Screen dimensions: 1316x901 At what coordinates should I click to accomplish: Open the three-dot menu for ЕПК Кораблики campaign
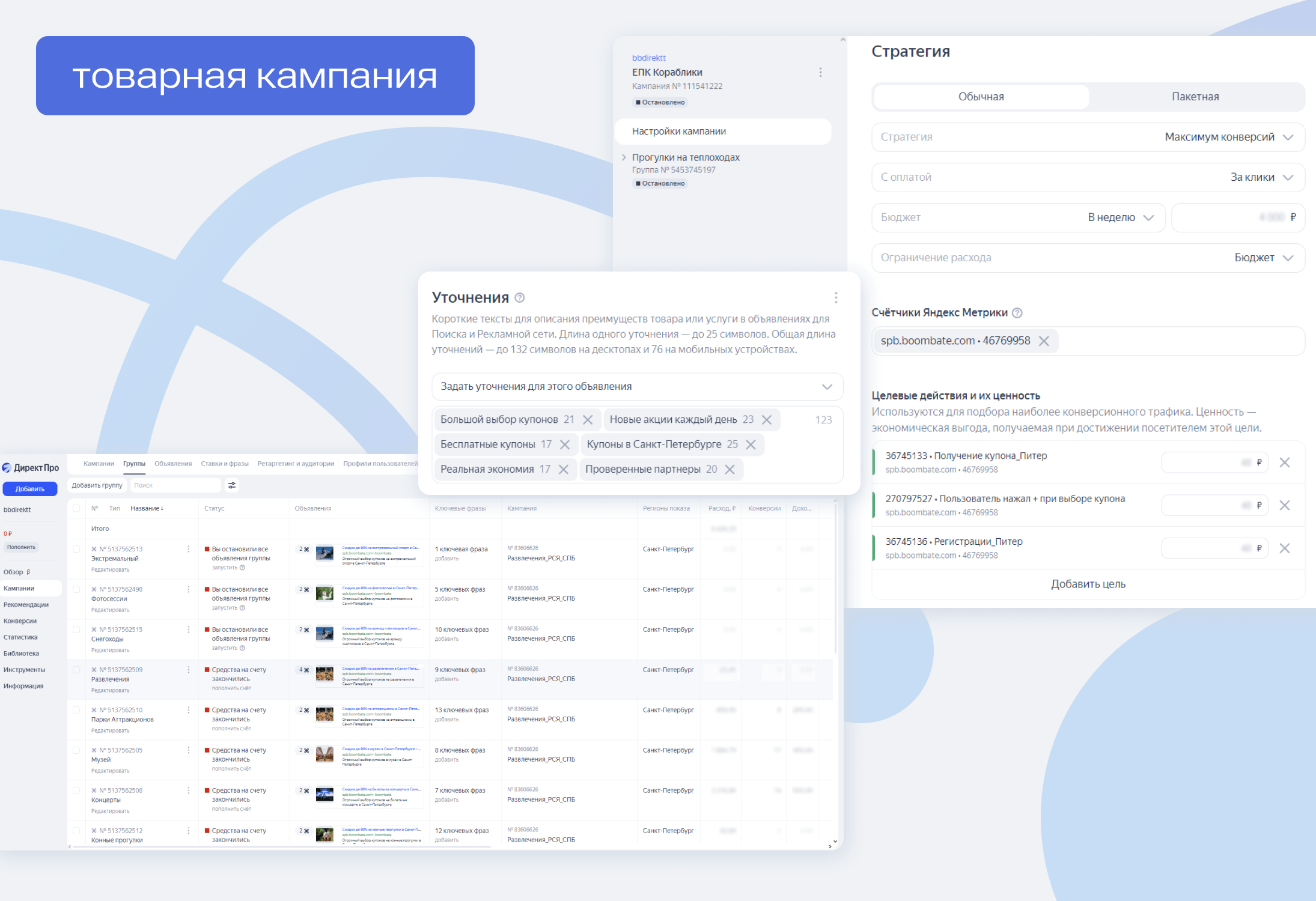(820, 72)
